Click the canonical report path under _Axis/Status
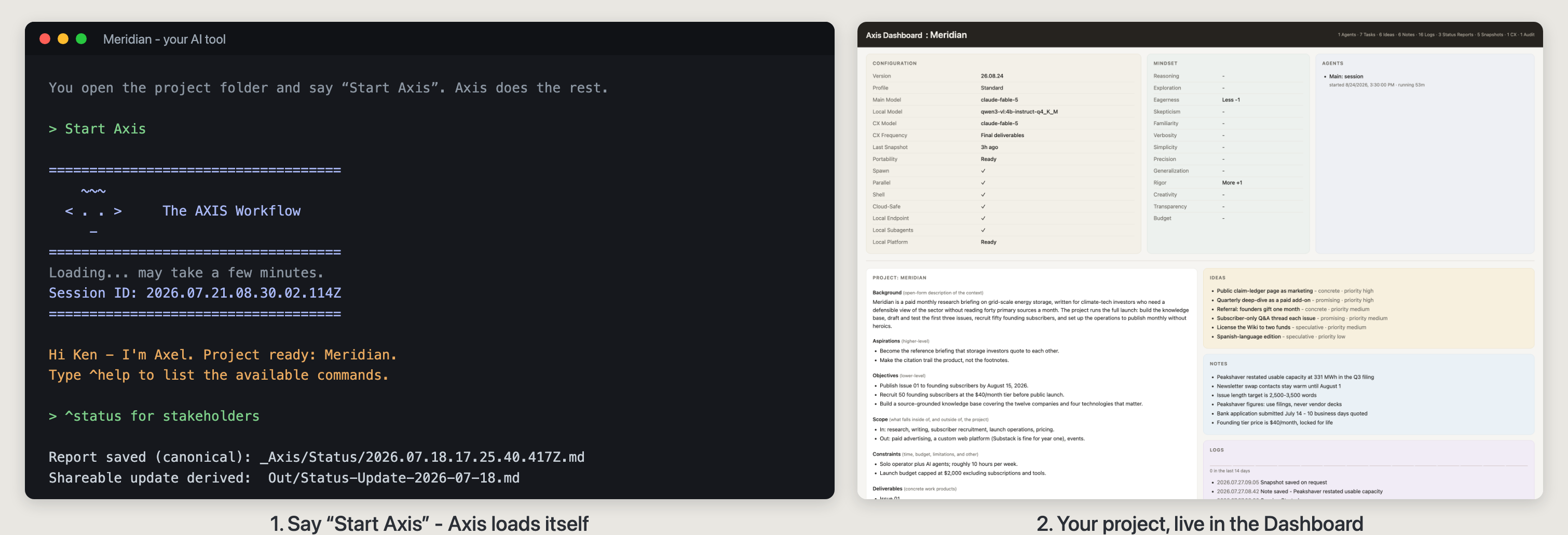The width and height of the screenshot is (1568, 535). tap(422, 457)
